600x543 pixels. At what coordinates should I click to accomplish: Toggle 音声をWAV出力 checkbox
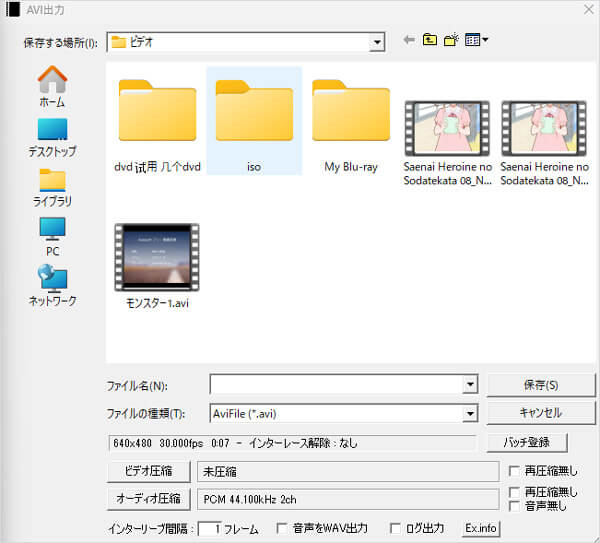282,529
